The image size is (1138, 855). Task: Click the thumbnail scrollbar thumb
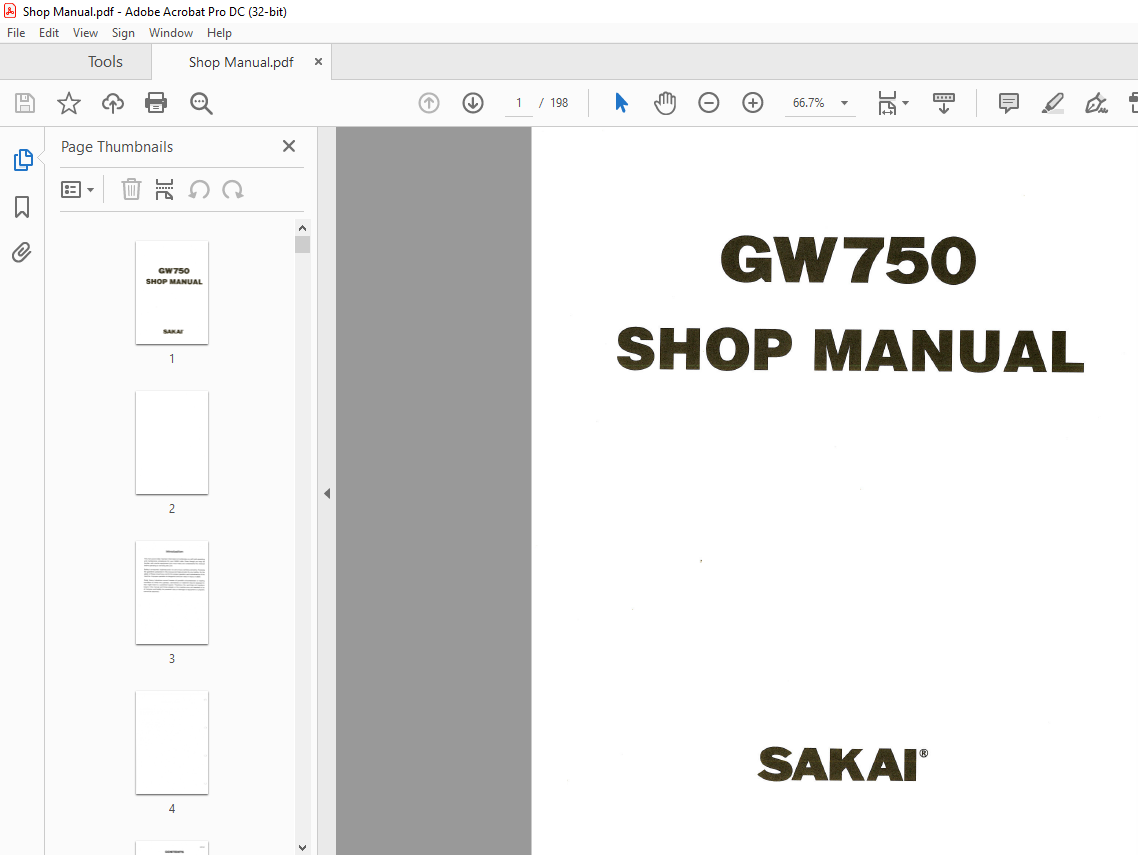click(303, 245)
